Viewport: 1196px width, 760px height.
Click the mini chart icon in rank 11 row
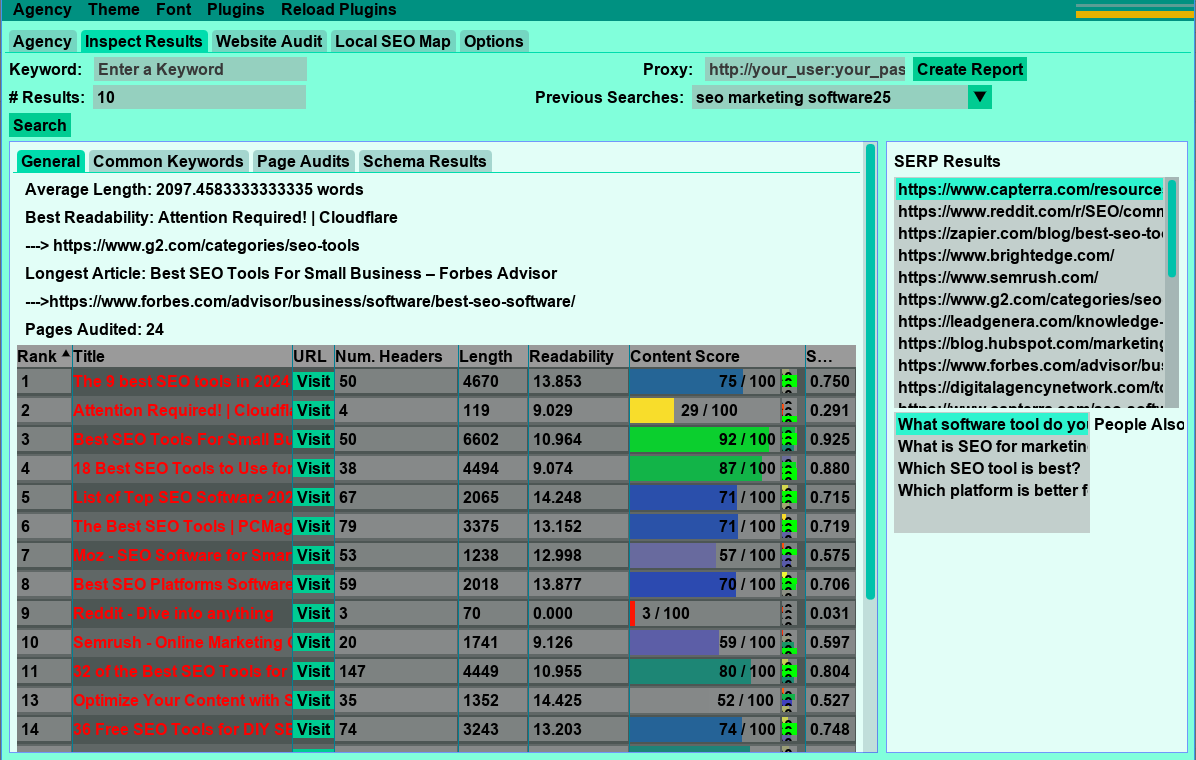(789, 671)
